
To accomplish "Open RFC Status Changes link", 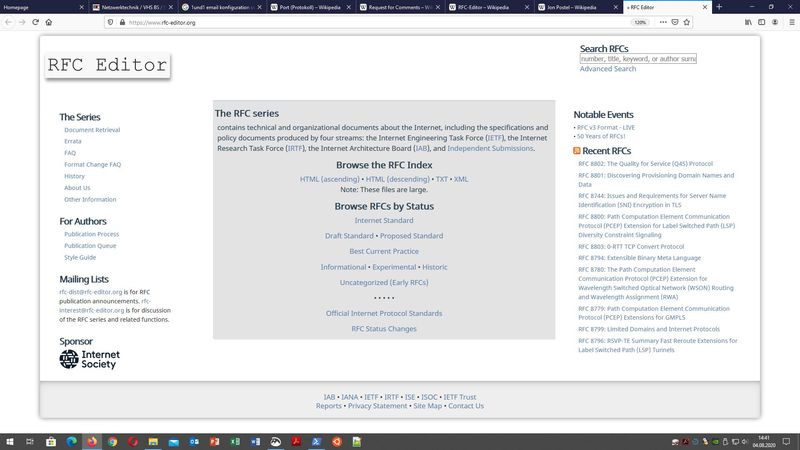I will [384, 329].
